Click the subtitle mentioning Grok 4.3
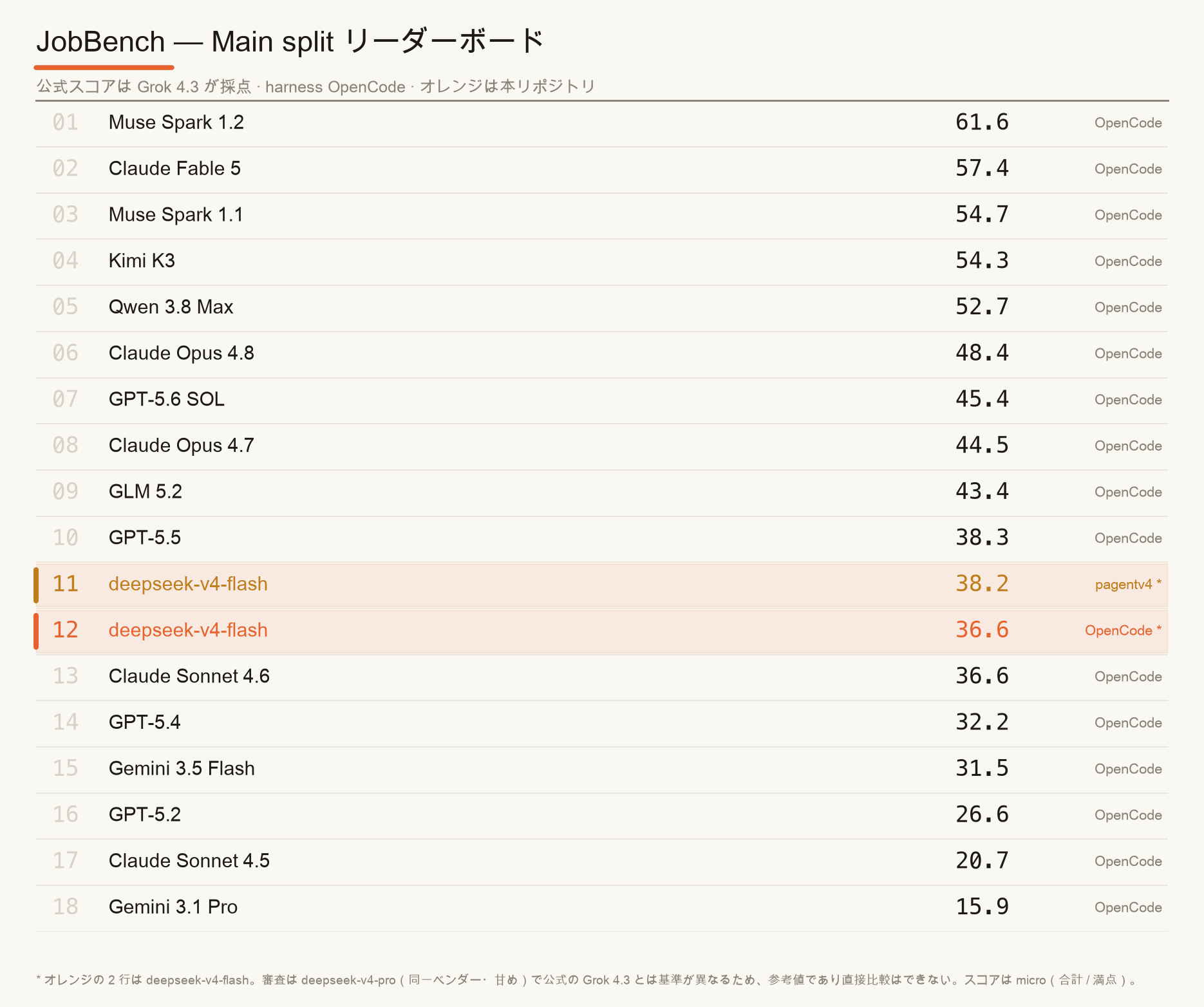Image resolution: width=1204 pixels, height=1007 pixels. pyautogui.click(x=315, y=87)
